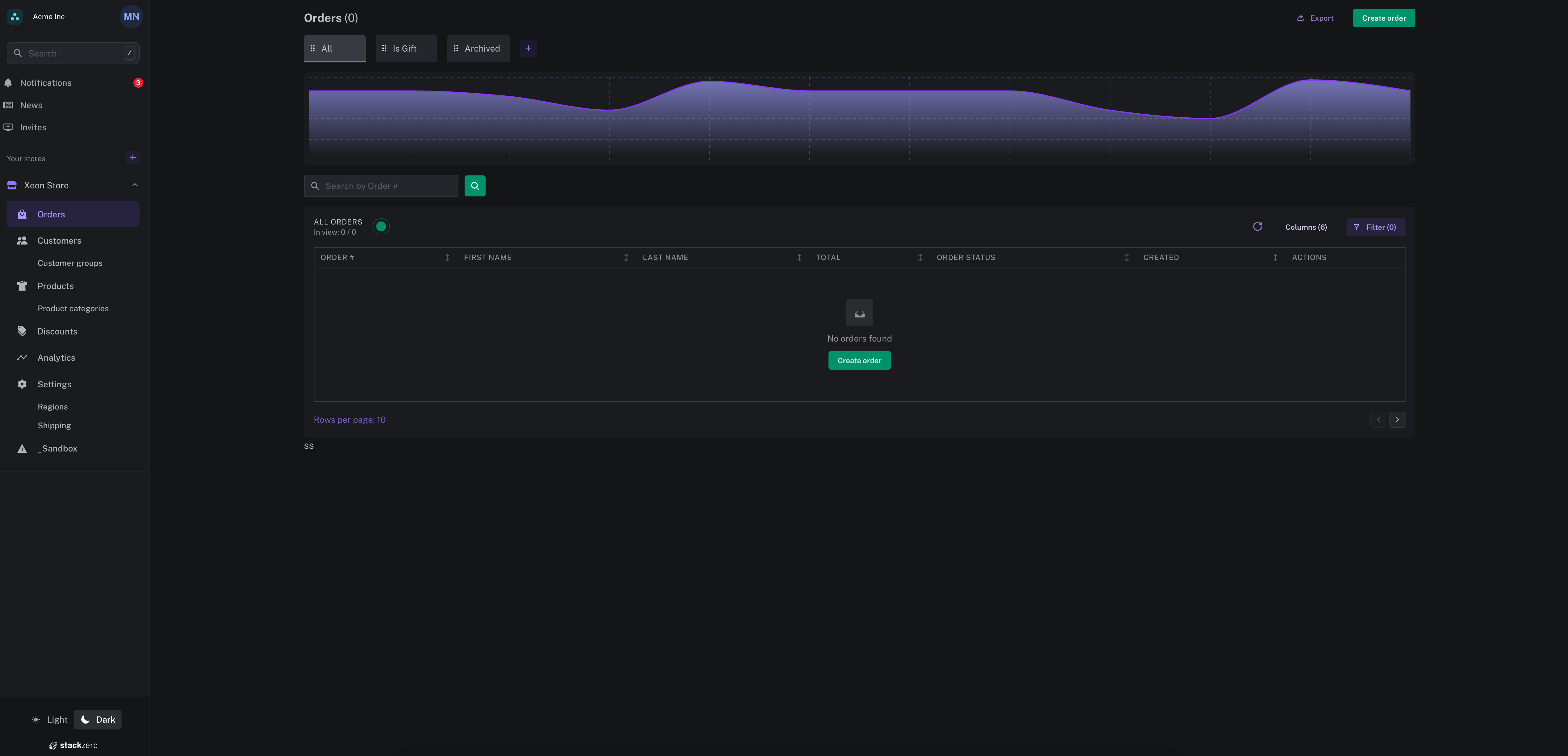Select the Discounts tag icon
Image resolution: width=1568 pixels, height=756 pixels.
22,330
